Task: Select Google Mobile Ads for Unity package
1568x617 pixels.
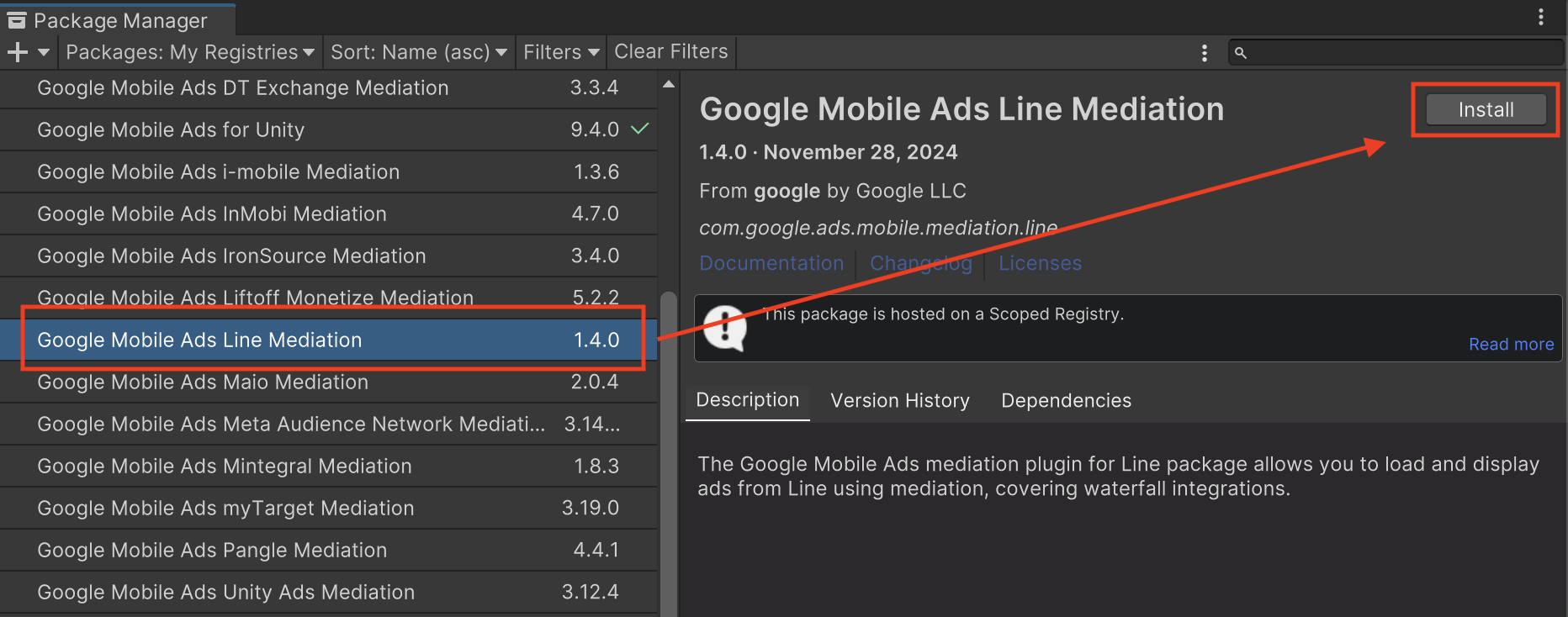Action: (x=171, y=130)
